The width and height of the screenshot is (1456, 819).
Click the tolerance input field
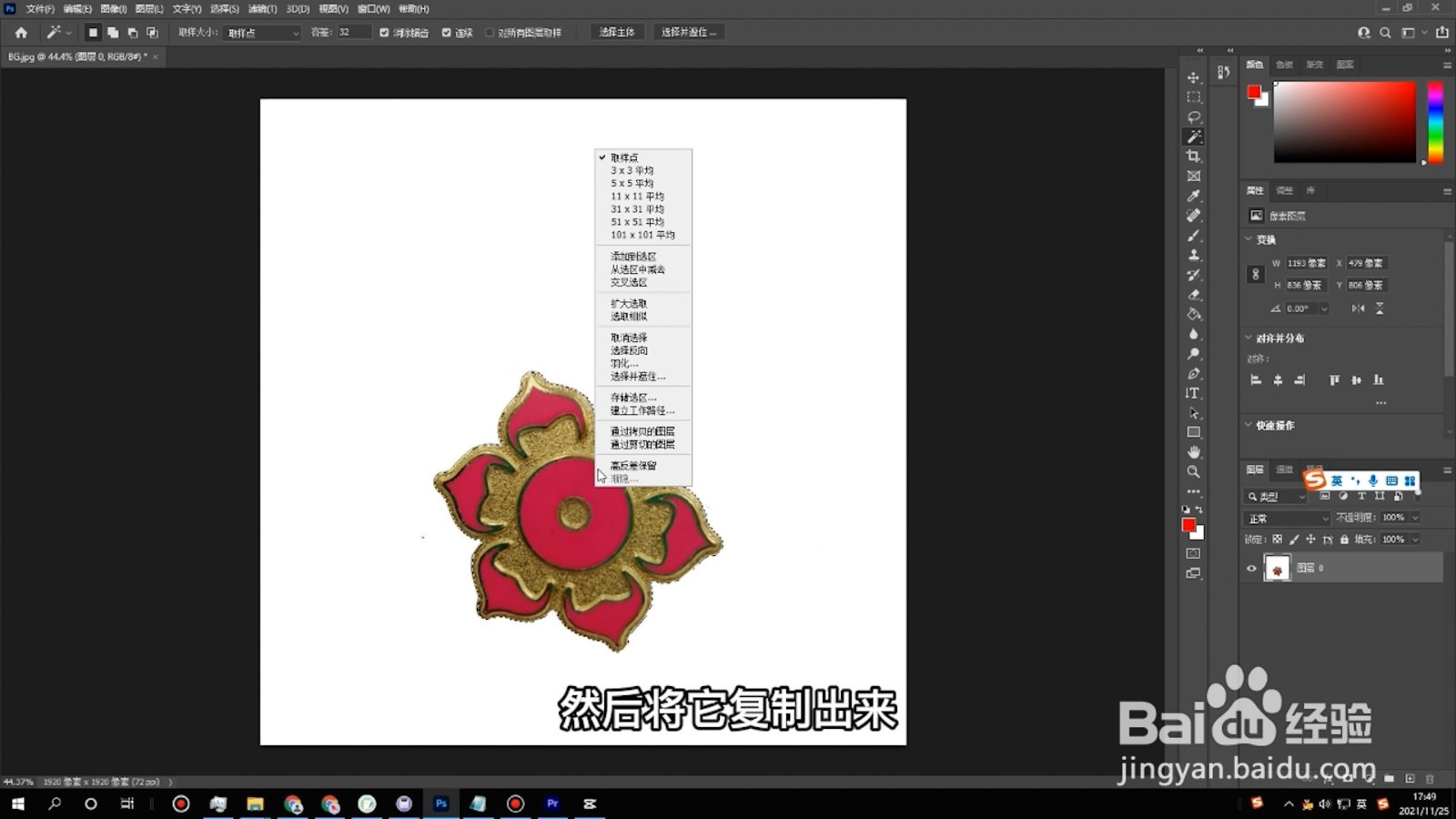[x=353, y=33]
